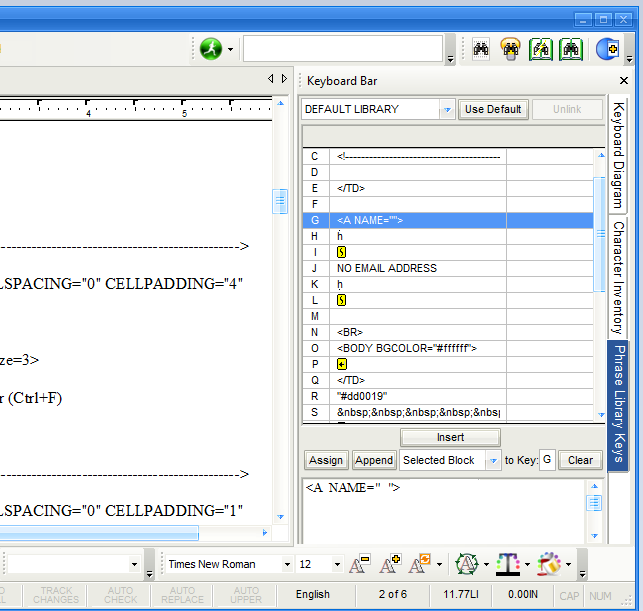Viewport: 643px width, 611px height.
Task: Open the Times New Roman font dropdown
Action: (286, 565)
